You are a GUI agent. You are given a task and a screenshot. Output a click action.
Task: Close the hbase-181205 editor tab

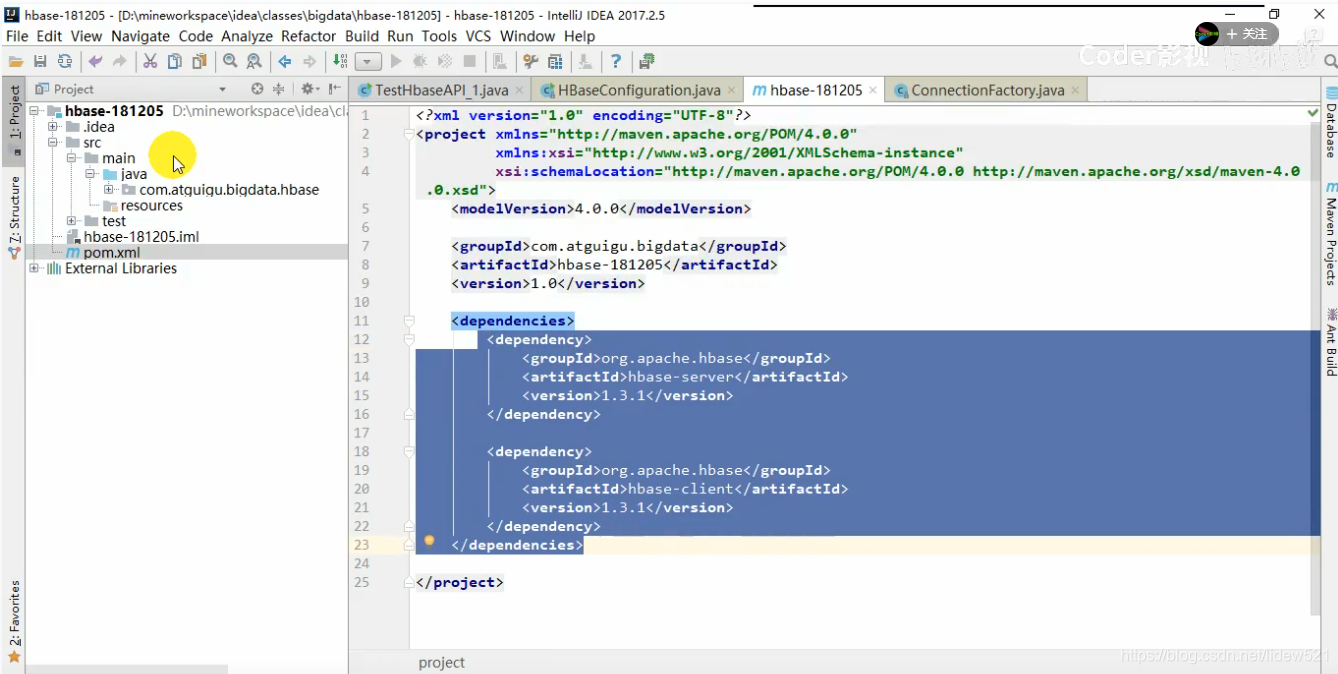[x=873, y=90]
